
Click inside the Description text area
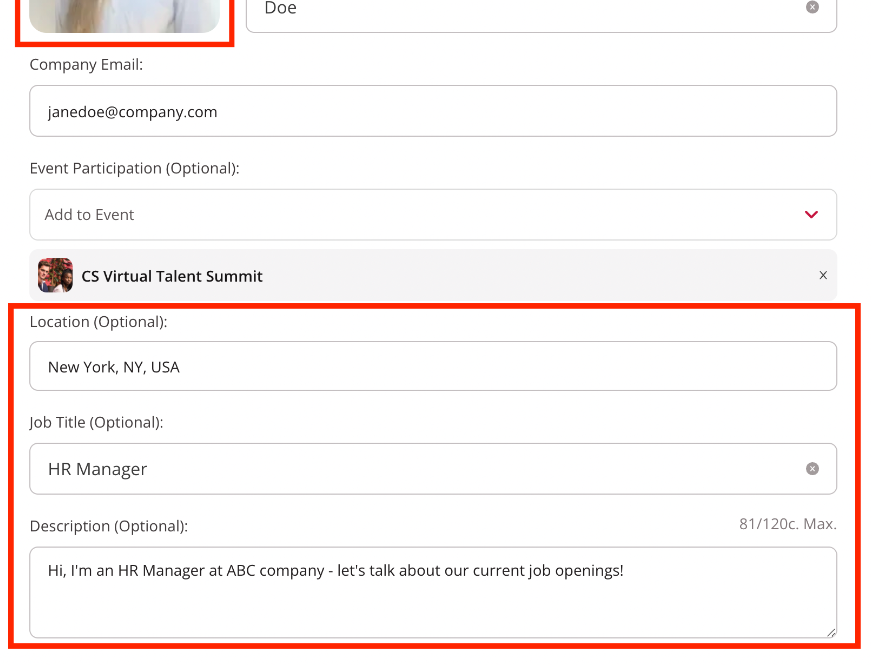[432, 600]
